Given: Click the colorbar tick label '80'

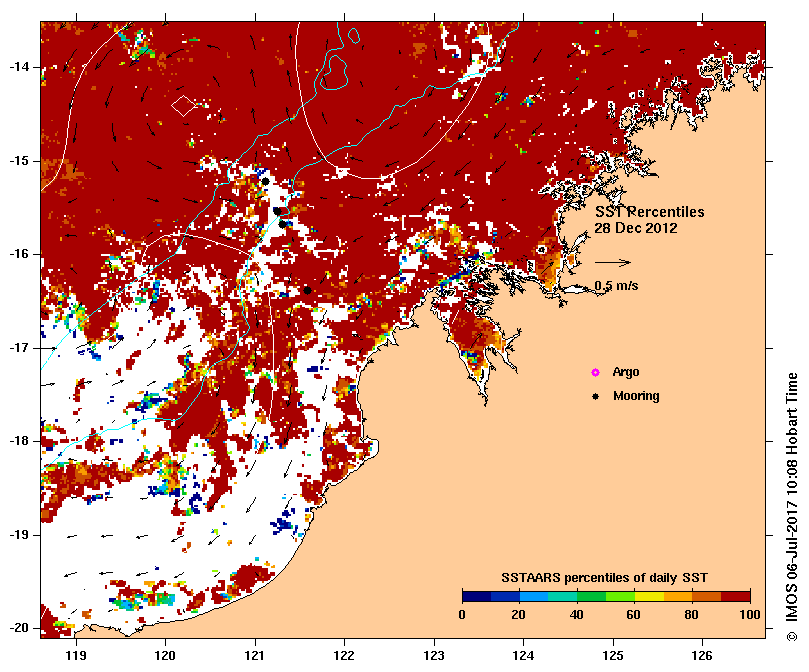Looking at the screenshot, I should pyautogui.click(x=691, y=615).
